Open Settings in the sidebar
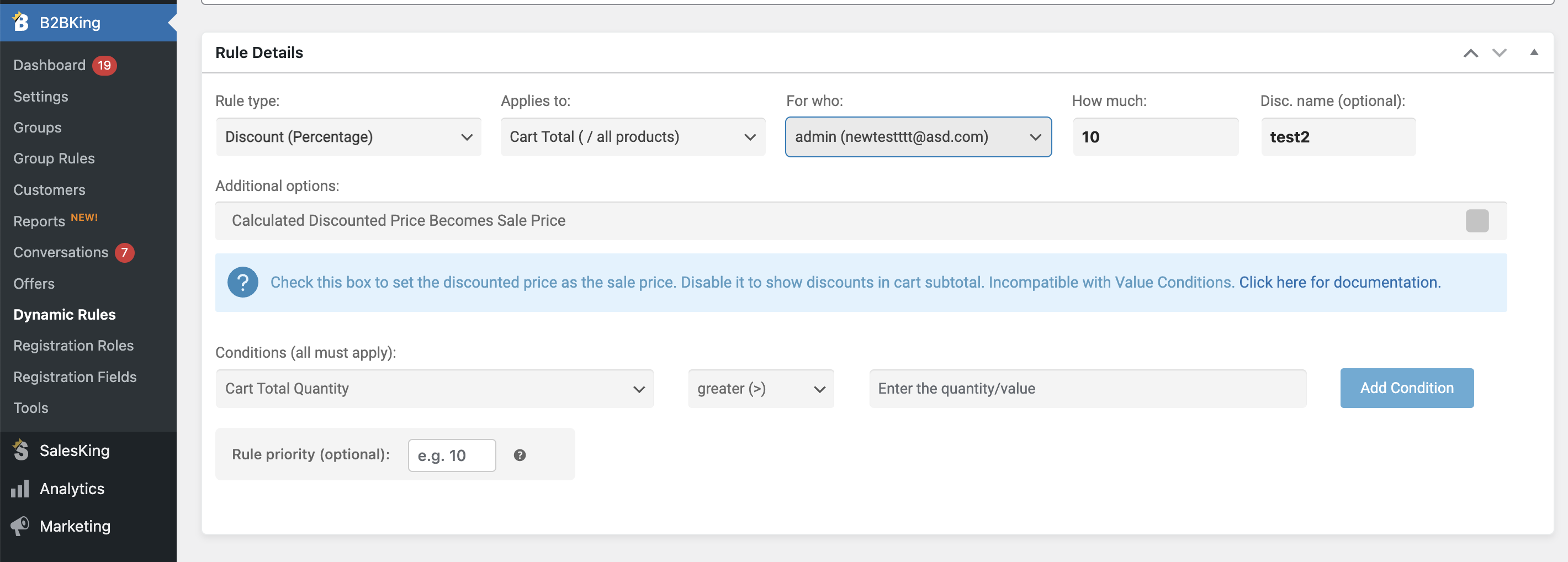 click(x=41, y=96)
